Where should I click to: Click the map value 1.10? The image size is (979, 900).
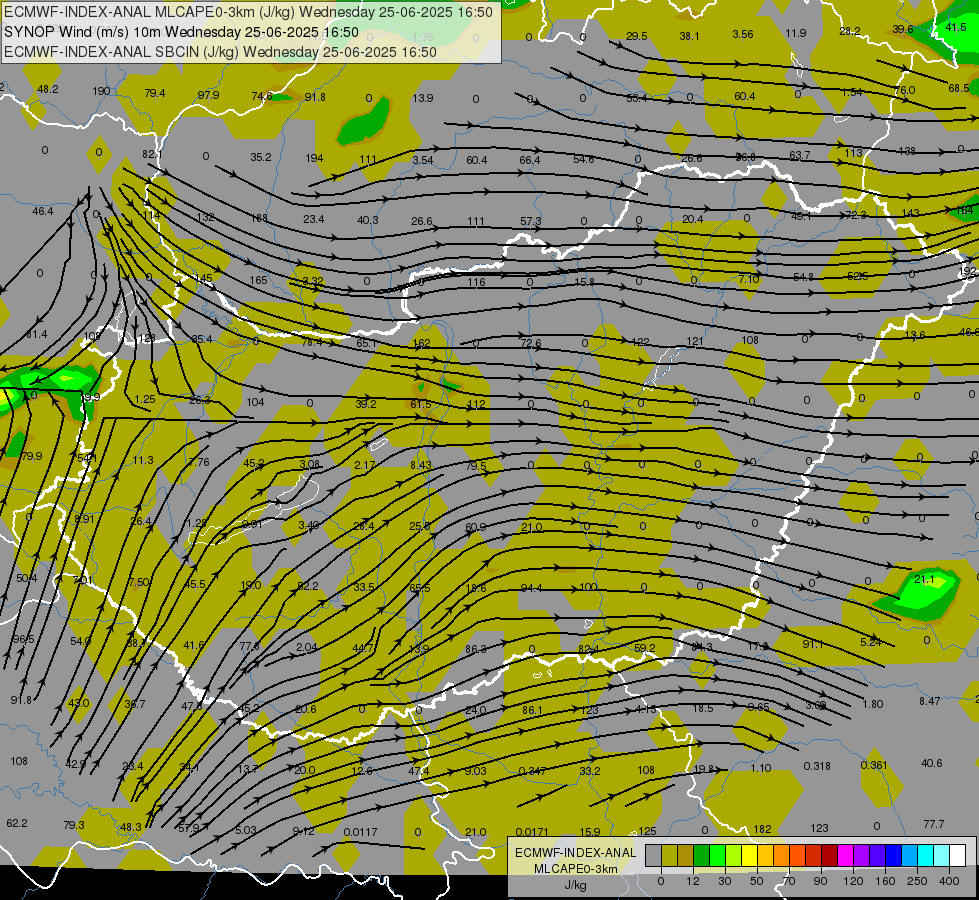(x=761, y=768)
